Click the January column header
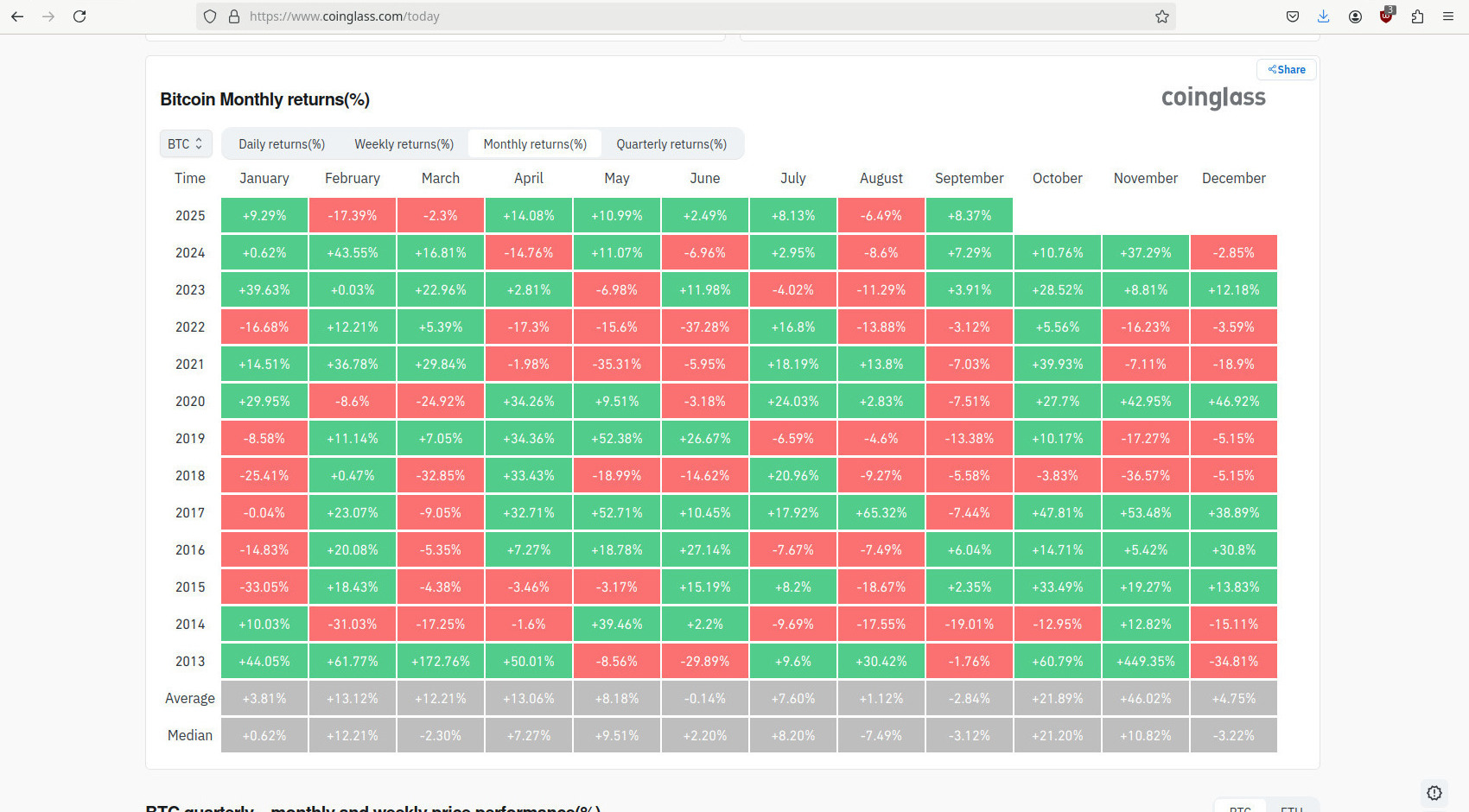 [x=264, y=178]
